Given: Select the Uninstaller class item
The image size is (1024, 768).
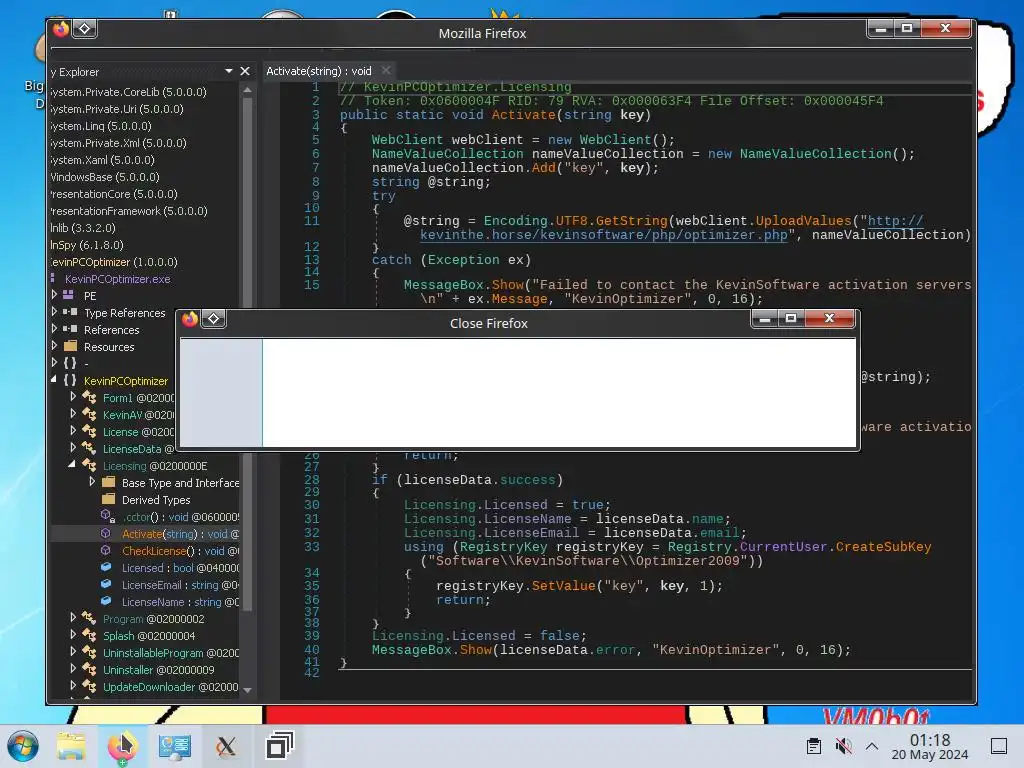Looking at the screenshot, I should pos(159,670).
